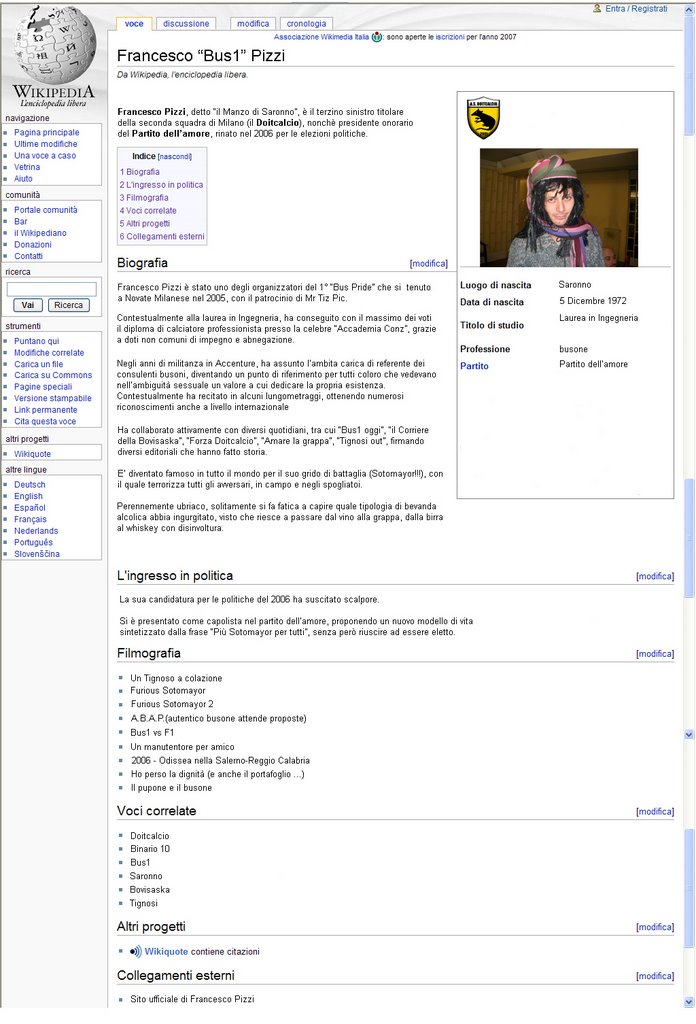Open Puntano qui in strumenti
Viewport: 696px width, 1024px height.
click(x=37, y=341)
